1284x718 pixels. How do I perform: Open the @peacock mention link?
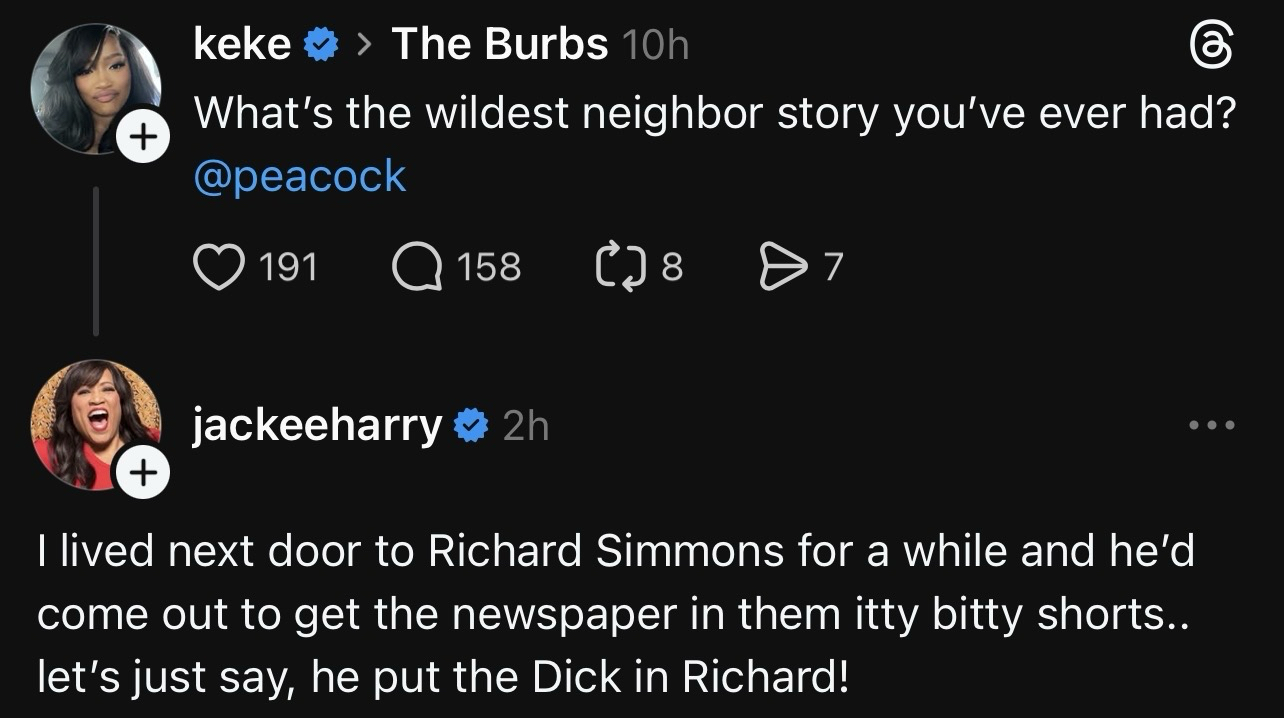click(x=300, y=177)
